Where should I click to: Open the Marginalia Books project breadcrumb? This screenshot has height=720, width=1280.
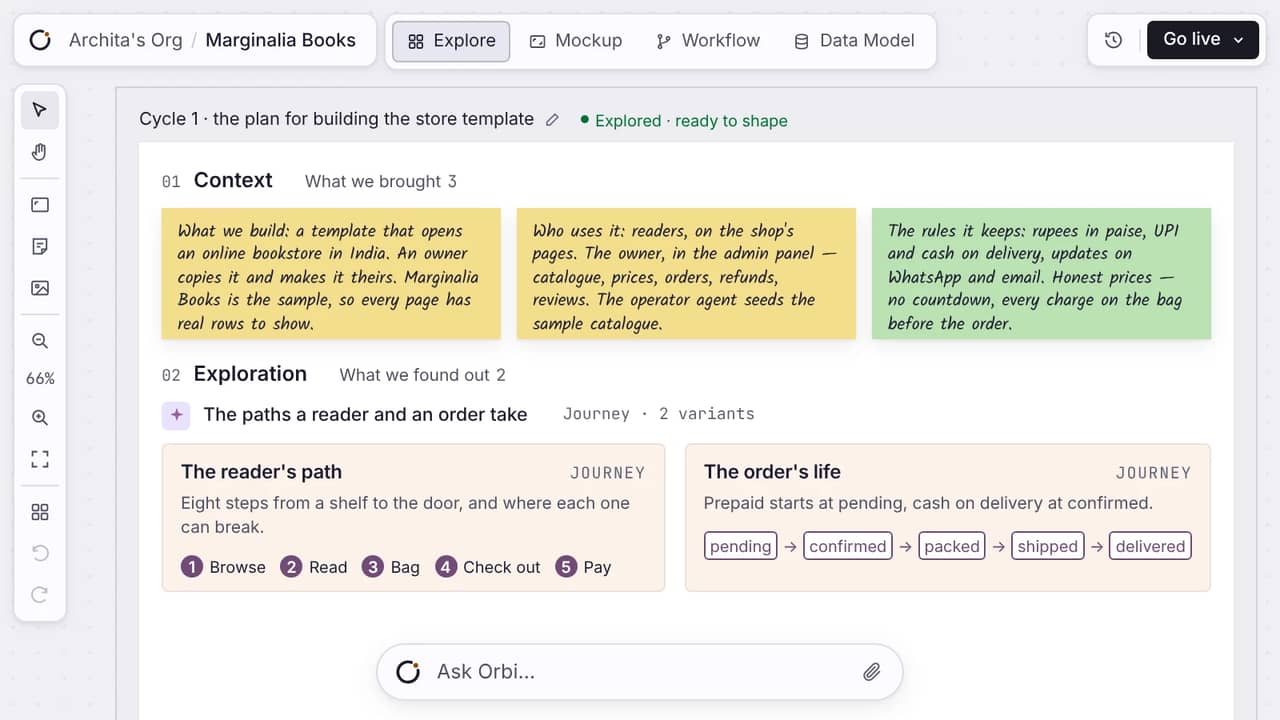(280, 41)
